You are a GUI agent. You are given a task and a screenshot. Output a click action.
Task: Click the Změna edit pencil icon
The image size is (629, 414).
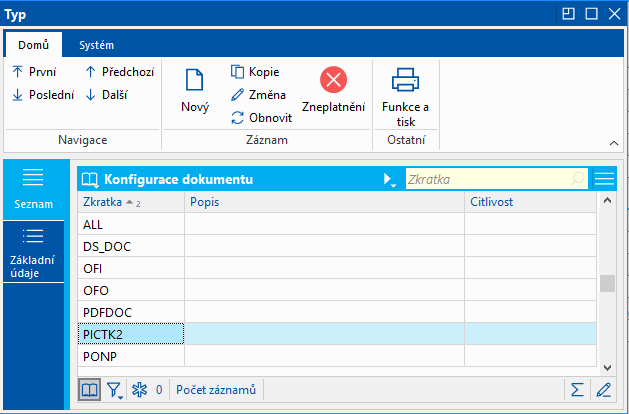[238, 95]
